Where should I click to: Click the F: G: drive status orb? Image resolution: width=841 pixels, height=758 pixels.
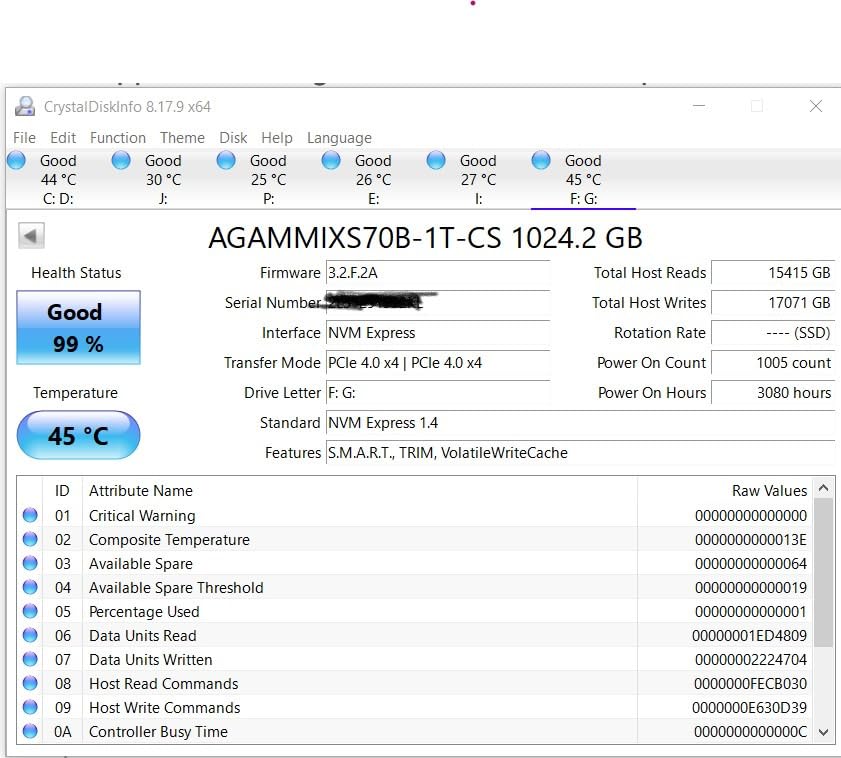coord(541,160)
